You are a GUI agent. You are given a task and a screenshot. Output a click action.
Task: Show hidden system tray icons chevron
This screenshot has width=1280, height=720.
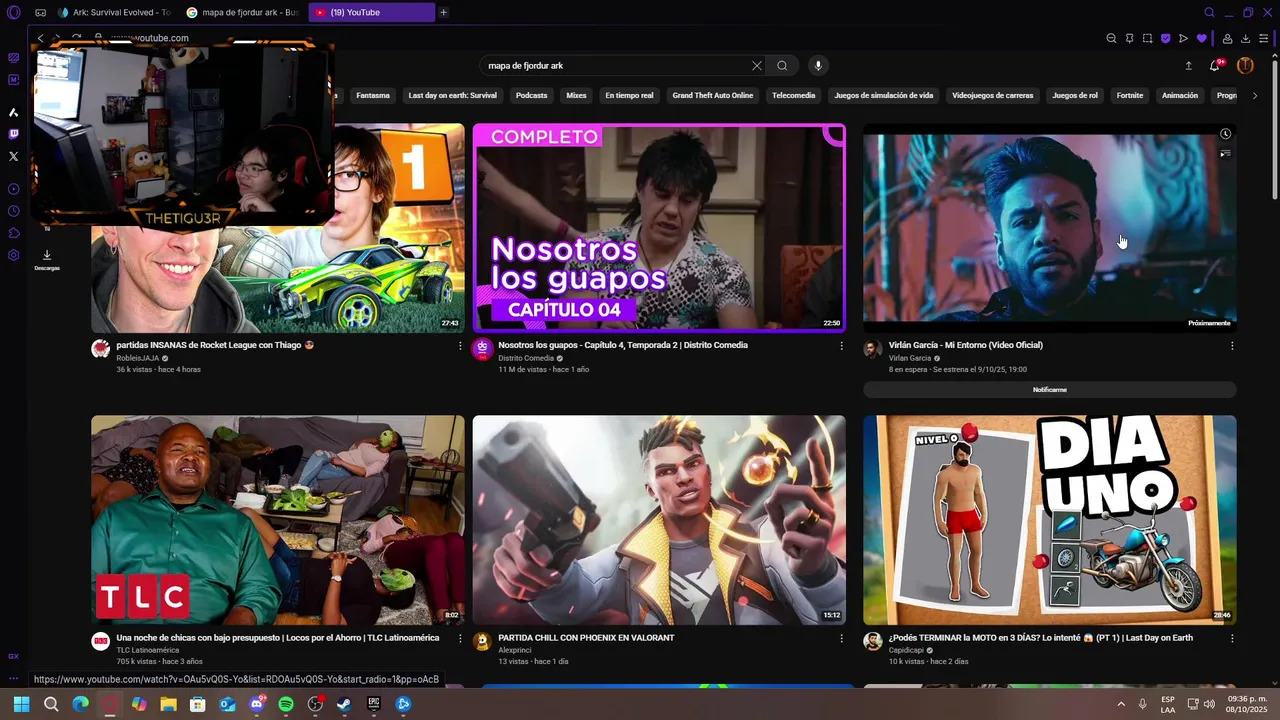pyautogui.click(x=1121, y=704)
